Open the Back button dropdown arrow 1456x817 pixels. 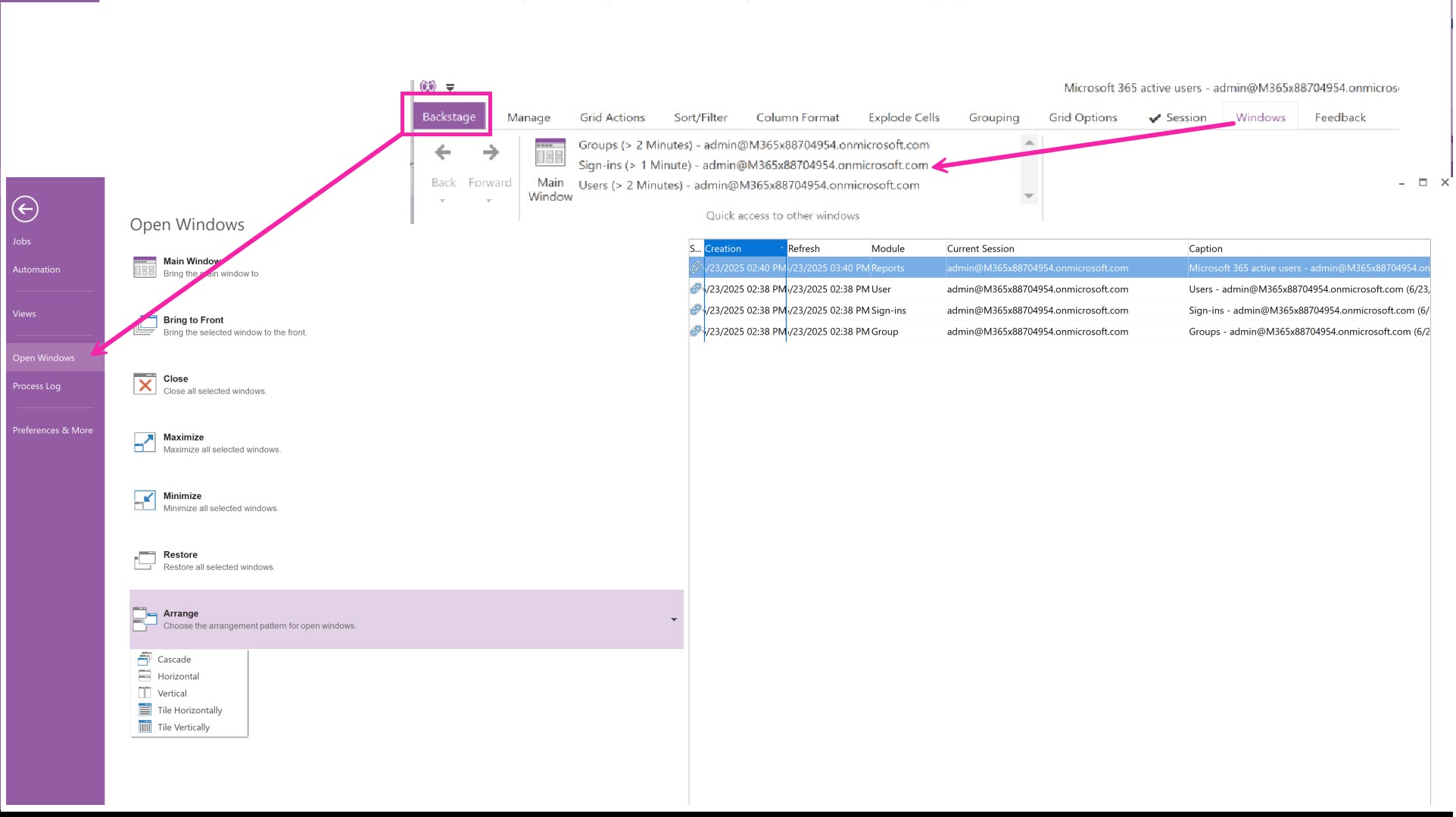point(443,201)
